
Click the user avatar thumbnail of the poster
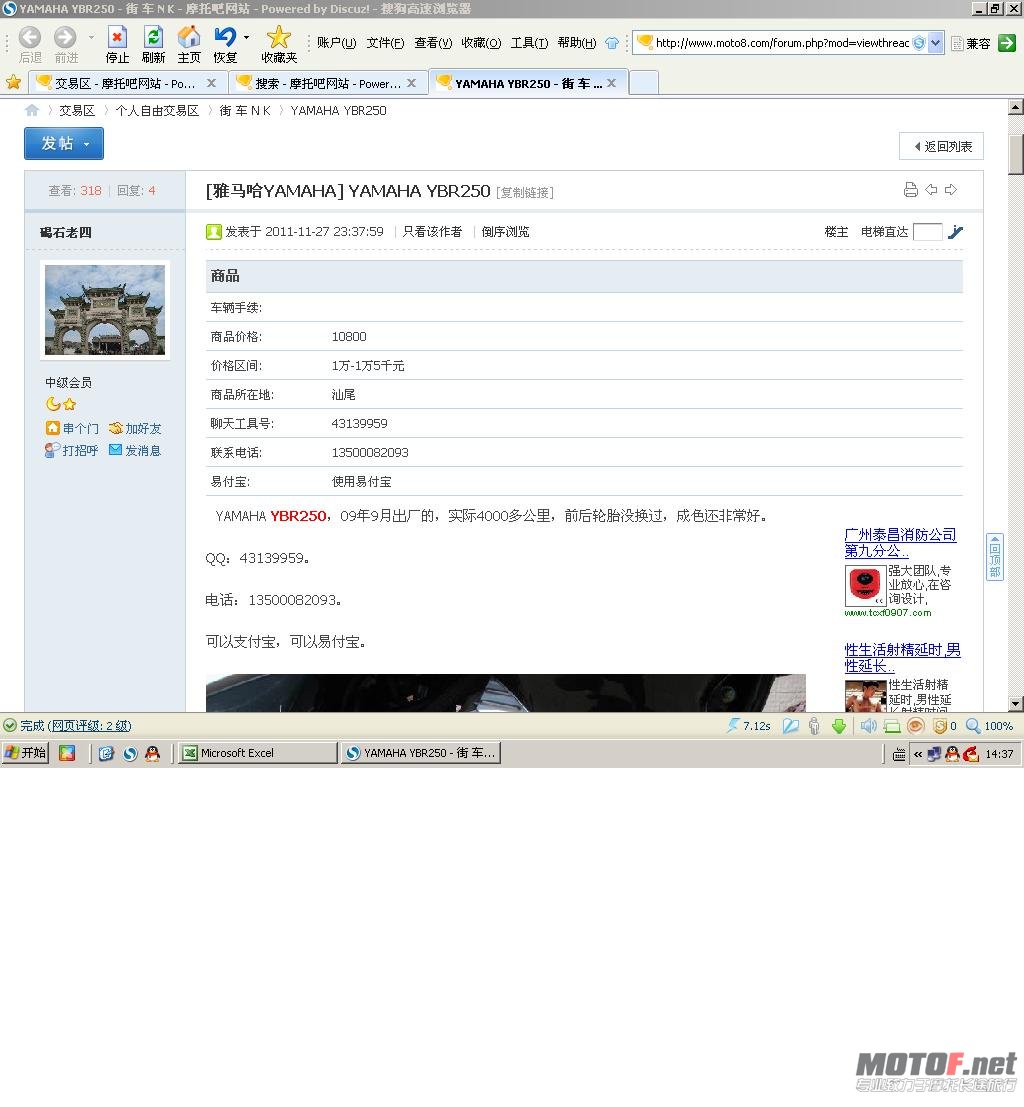tap(105, 310)
